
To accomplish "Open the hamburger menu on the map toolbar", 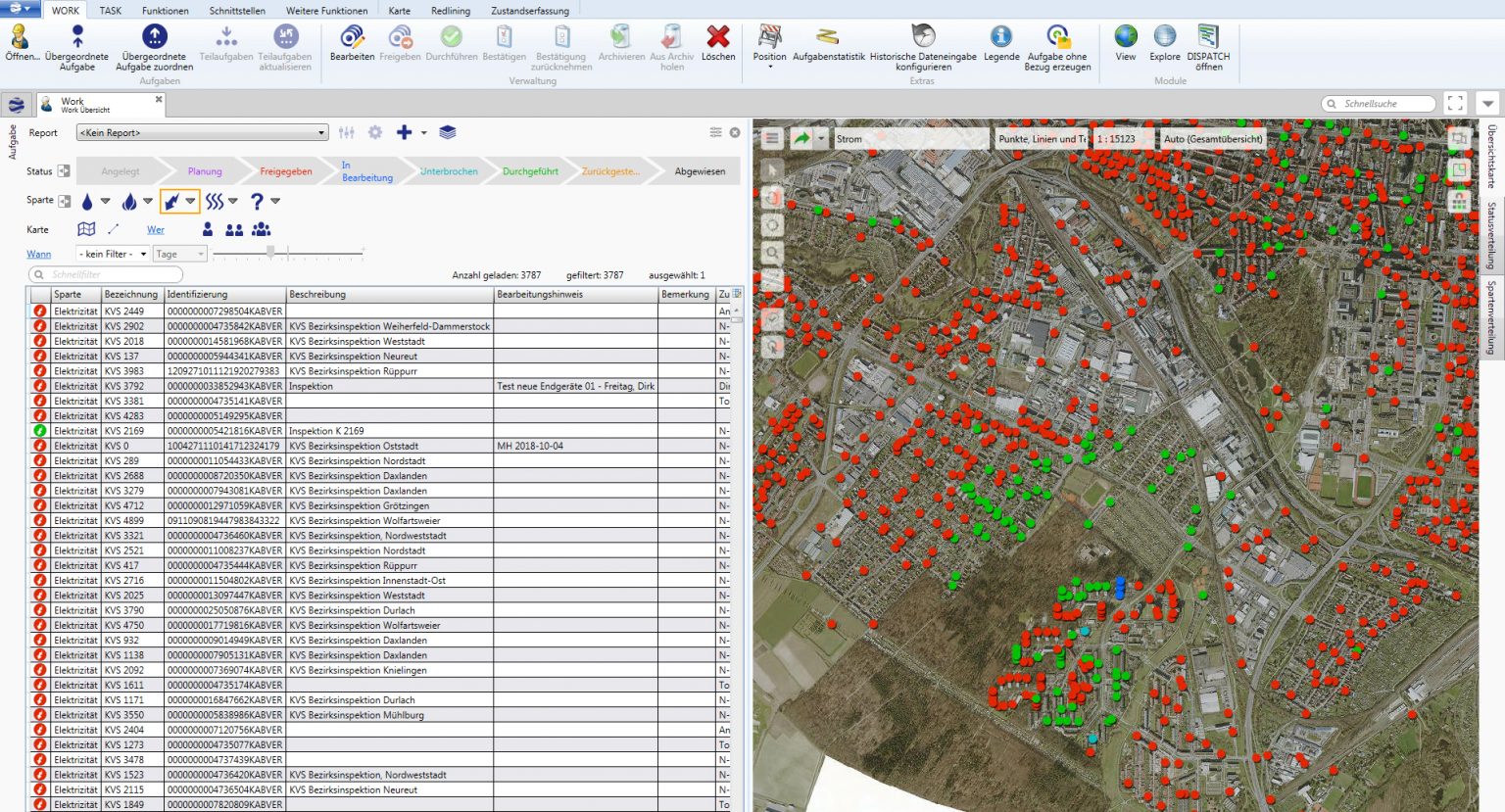I will (x=769, y=138).
